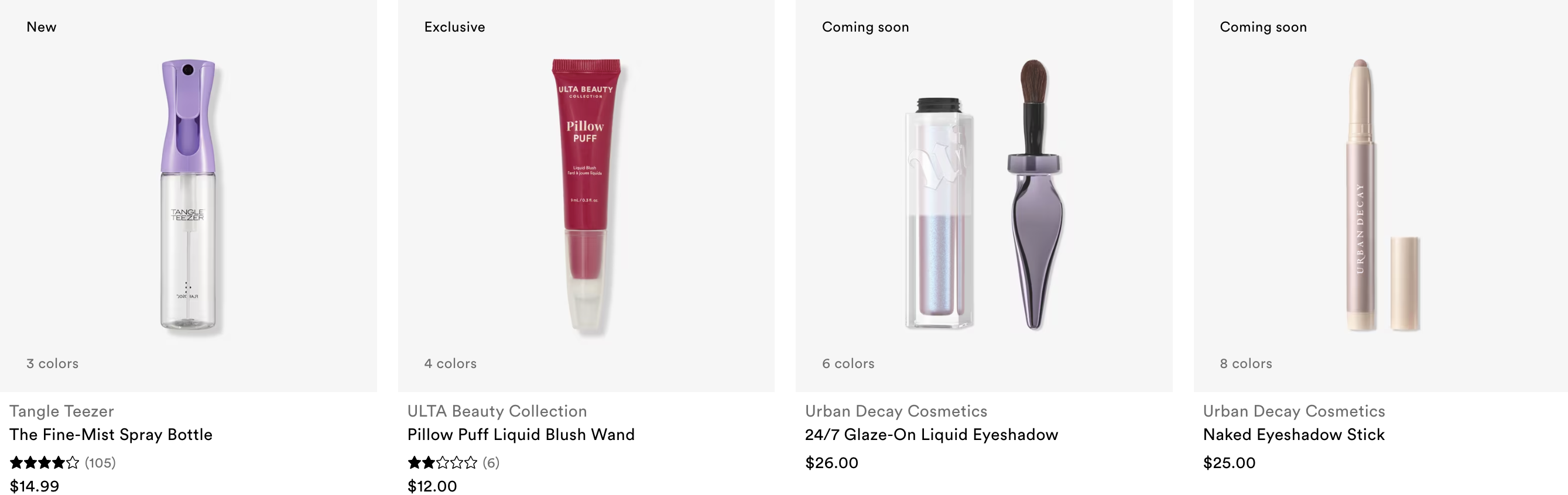View the 3 colors option label
The height and width of the screenshot is (495, 1568).
point(52,363)
